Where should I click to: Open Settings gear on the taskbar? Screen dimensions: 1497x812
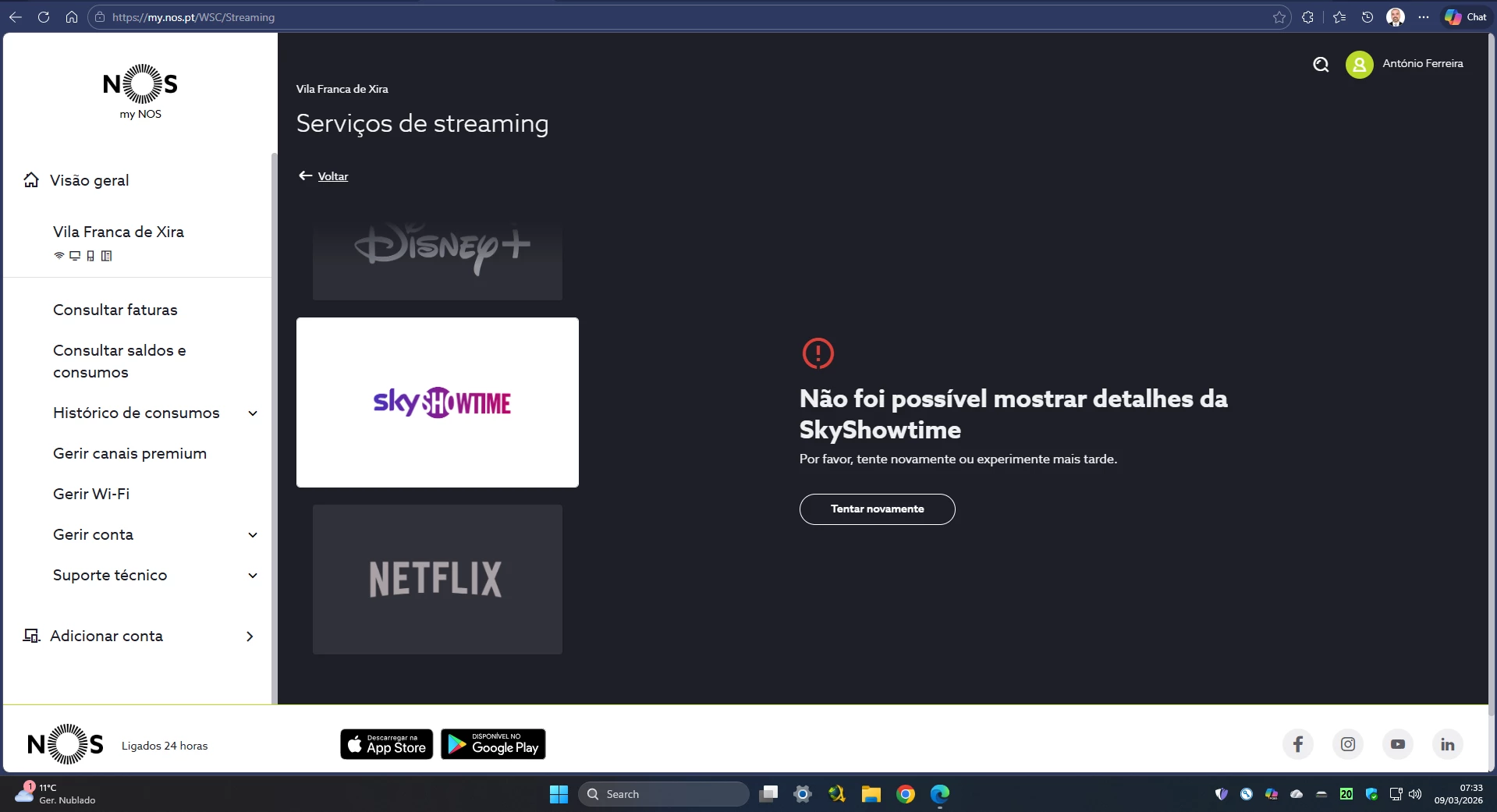(x=803, y=794)
